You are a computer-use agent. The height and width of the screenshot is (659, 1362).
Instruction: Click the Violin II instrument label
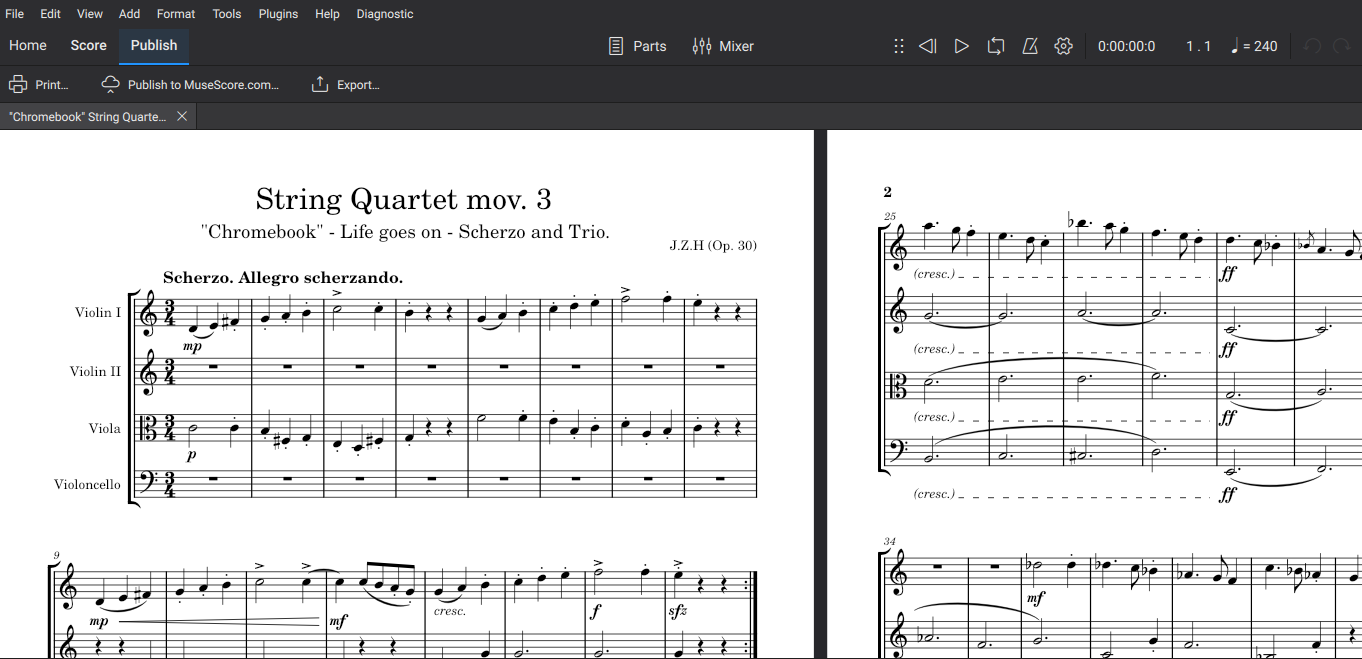coord(95,371)
